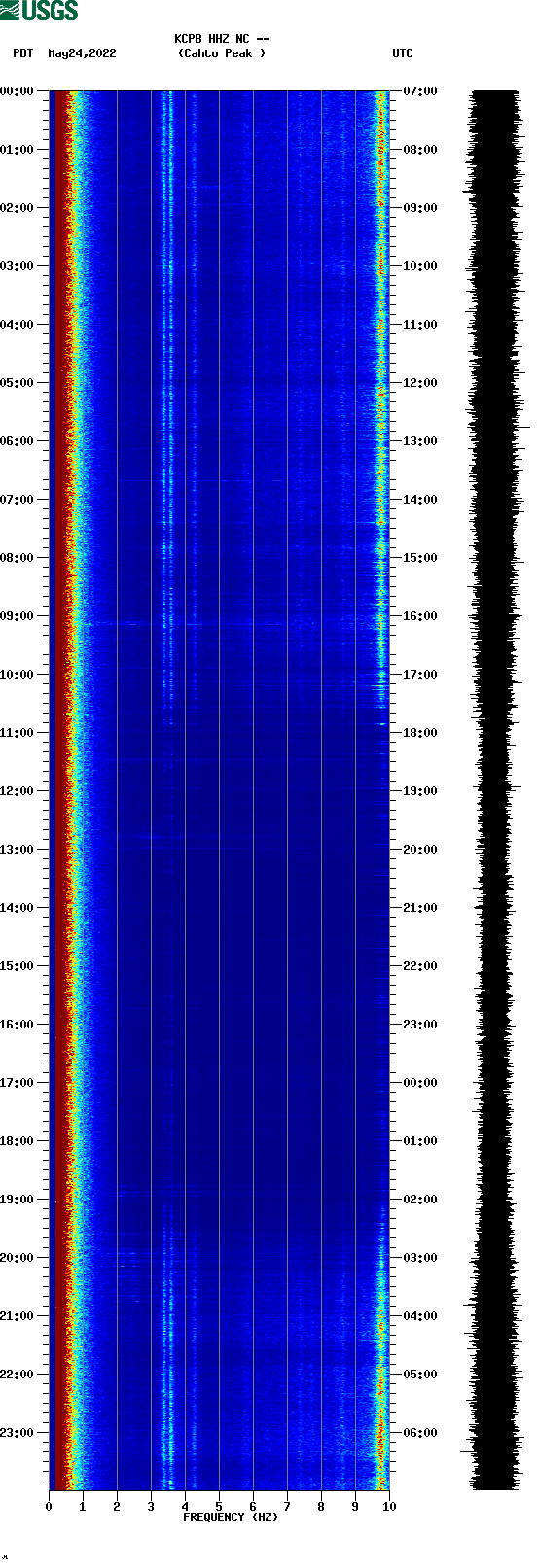Click the 3 Hz frequency tick label
This screenshot has width=537, height=1568.
tap(151, 1507)
